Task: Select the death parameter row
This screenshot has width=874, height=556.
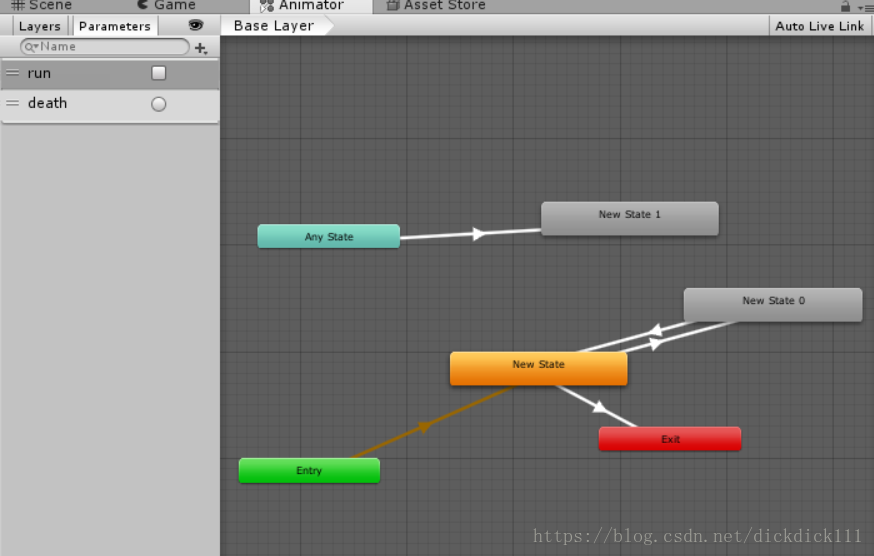Action: coord(110,104)
